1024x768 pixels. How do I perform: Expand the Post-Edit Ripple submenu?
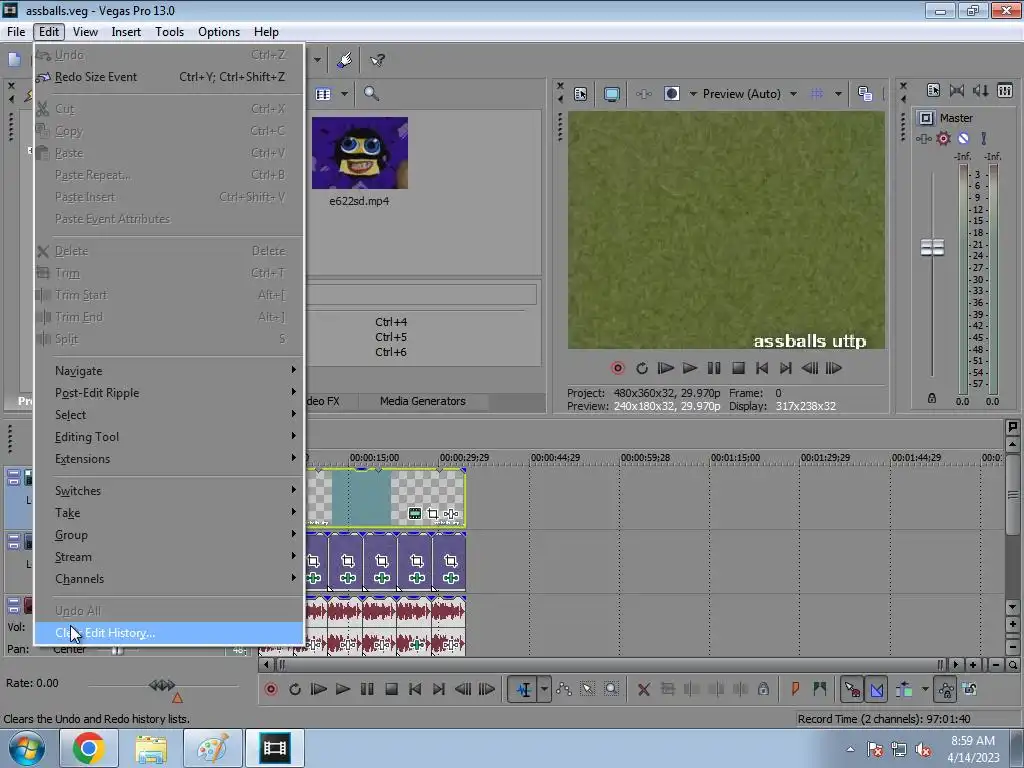(x=170, y=392)
